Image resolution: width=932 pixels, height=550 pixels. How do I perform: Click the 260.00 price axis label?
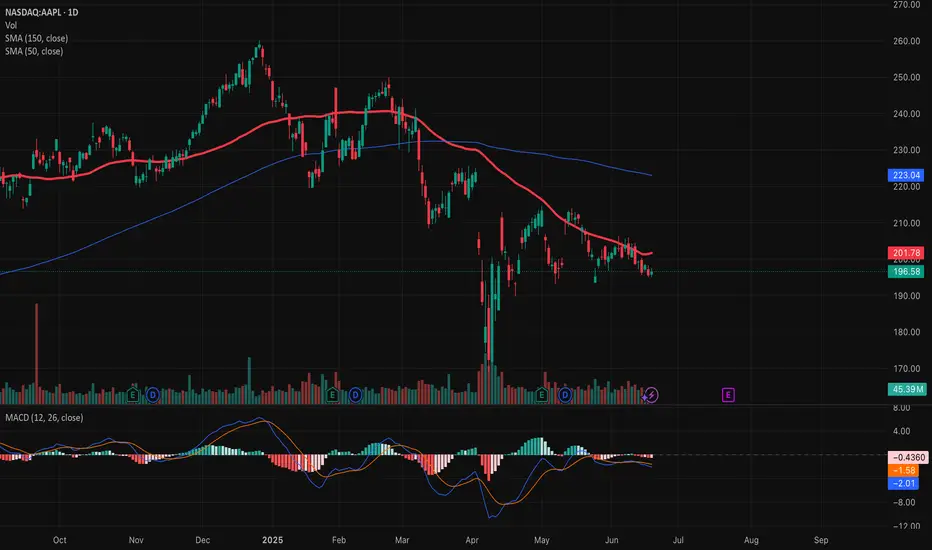(906, 41)
